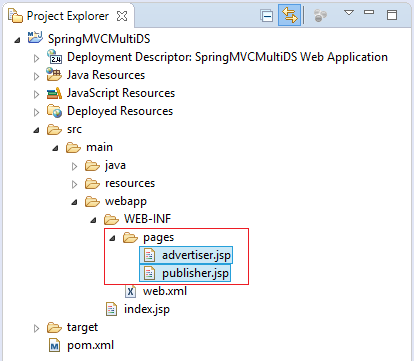Click the web.xml file icon

tap(130, 292)
